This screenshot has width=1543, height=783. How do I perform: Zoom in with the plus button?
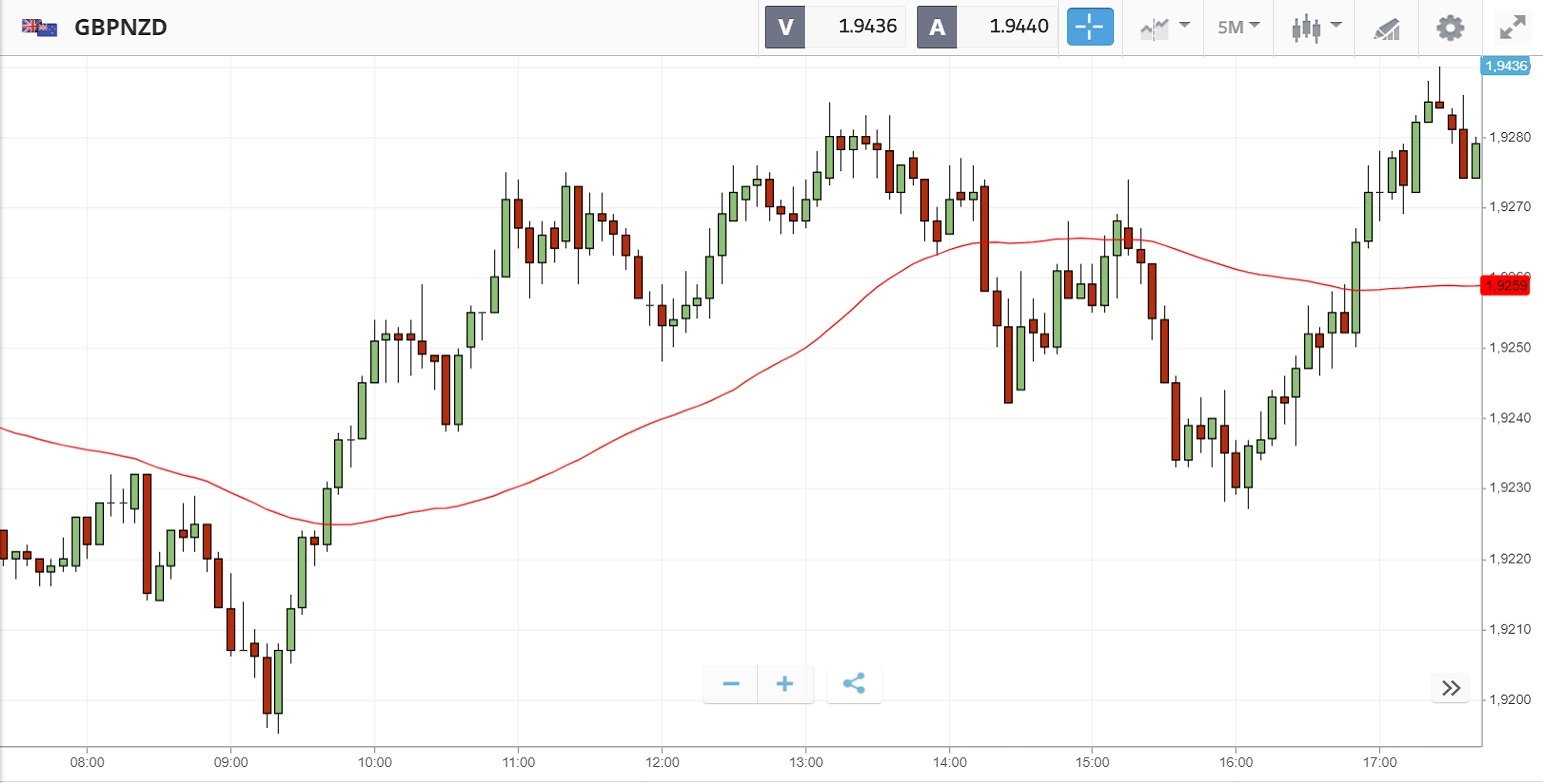[x=785, y=684]
